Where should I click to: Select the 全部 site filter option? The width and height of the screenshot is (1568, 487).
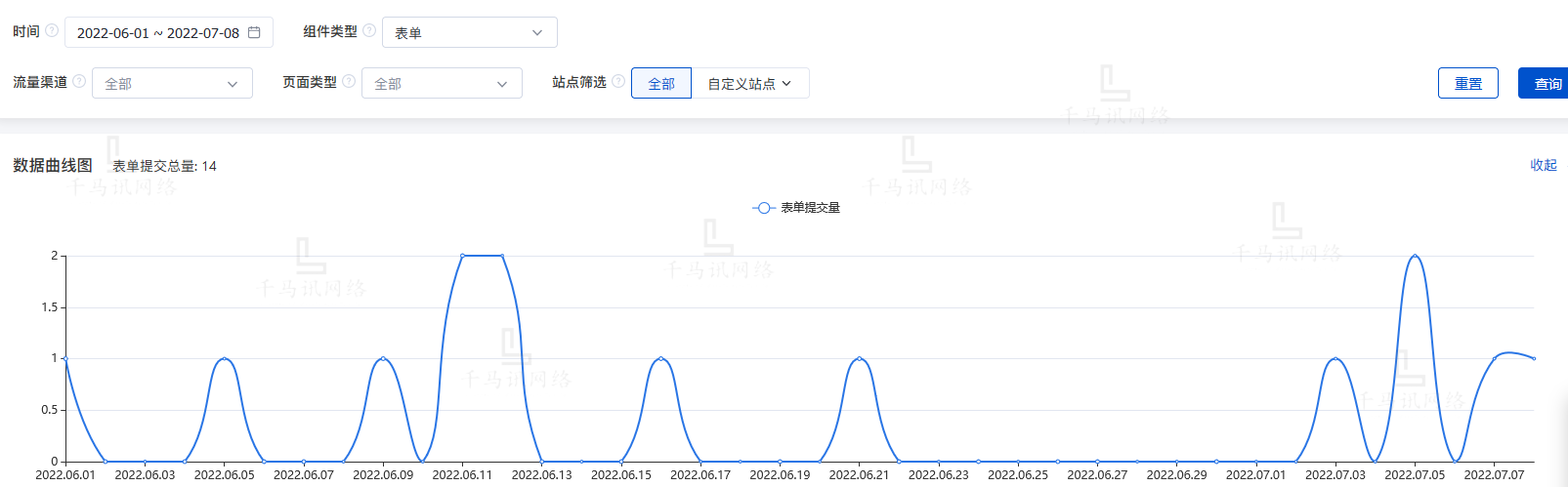661,84
